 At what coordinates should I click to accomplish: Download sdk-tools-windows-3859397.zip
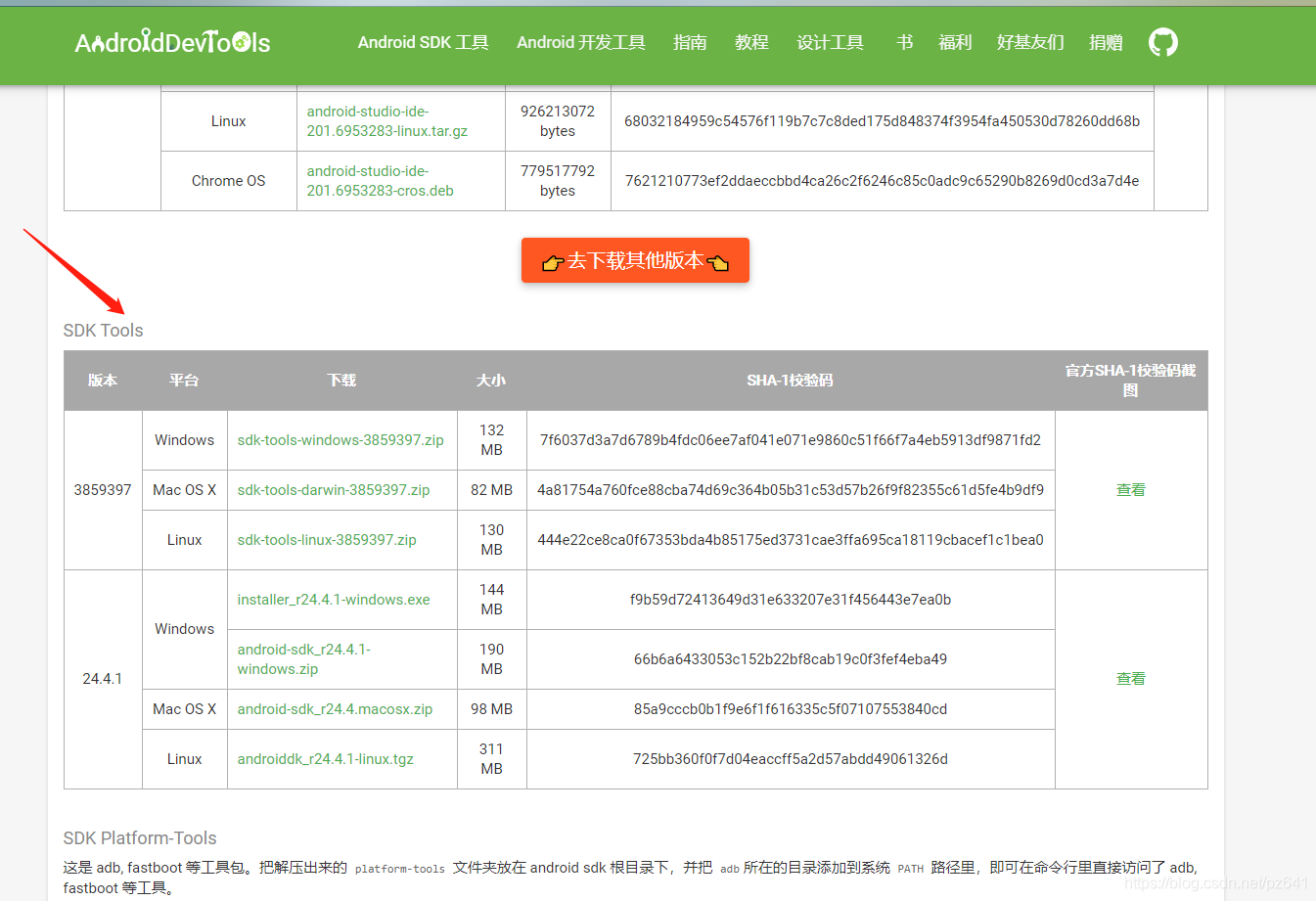pyautogui.click(x=340, y=440)
